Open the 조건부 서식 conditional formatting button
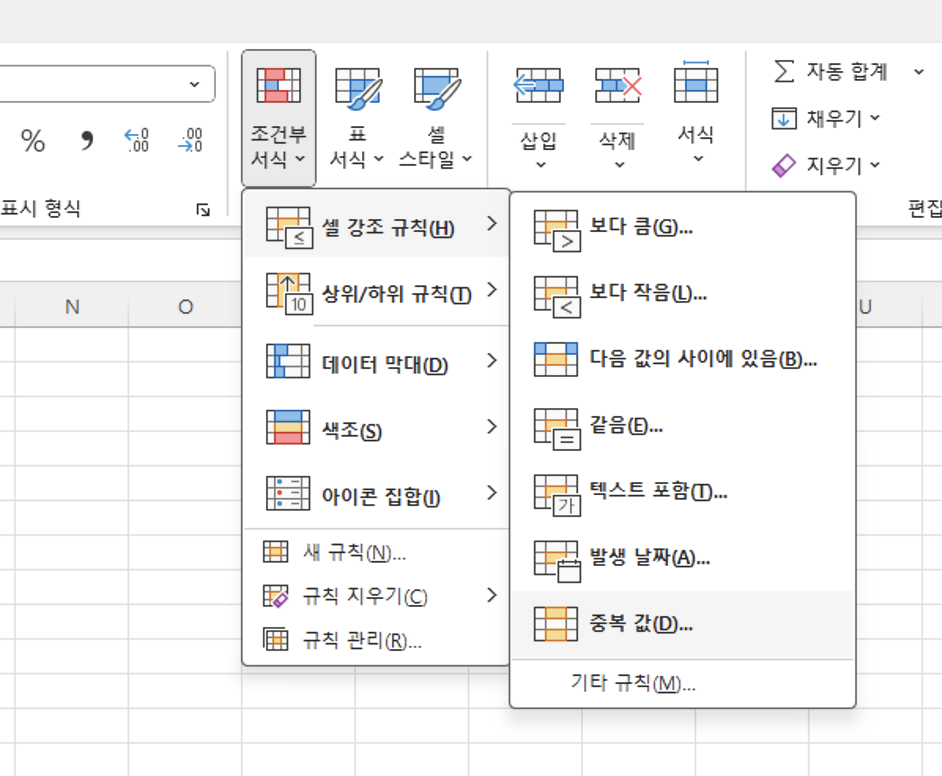Screen dimensions: 942x776 [x=279, y=118]
